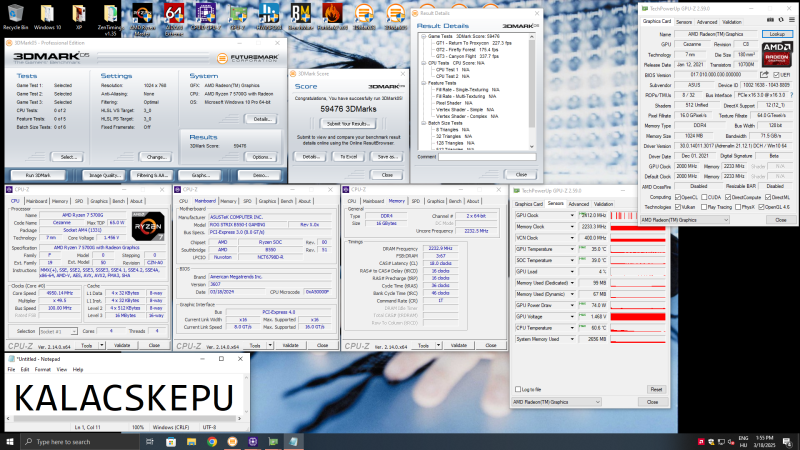This screenshot has height=450, width=800.
Task: Open the Notepad Format menu
Action: (42, 369)
